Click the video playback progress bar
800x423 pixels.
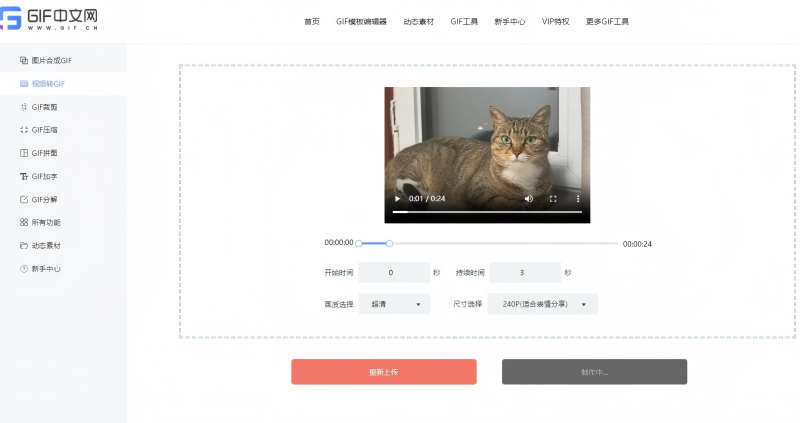(x=487, y=212)
